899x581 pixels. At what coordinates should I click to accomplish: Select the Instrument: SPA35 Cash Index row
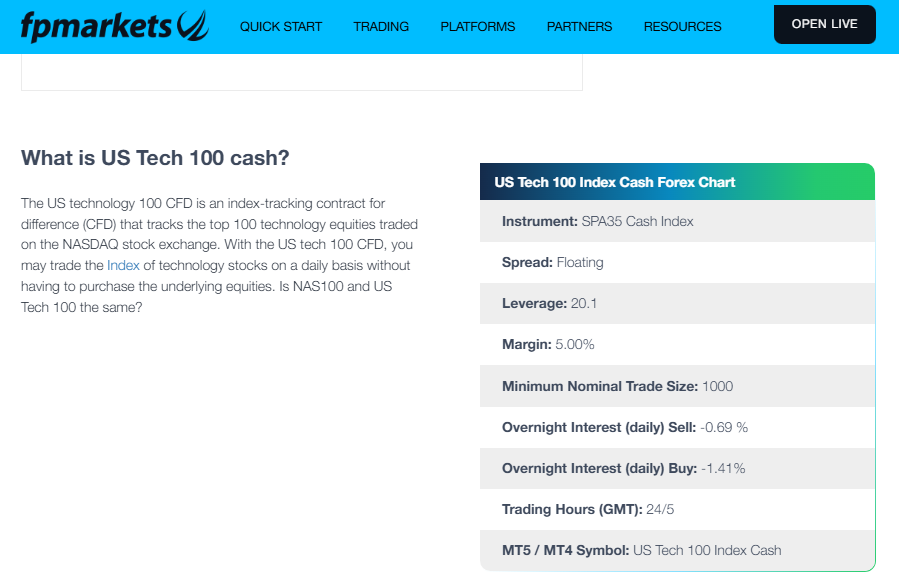click(x=677, y=221)
